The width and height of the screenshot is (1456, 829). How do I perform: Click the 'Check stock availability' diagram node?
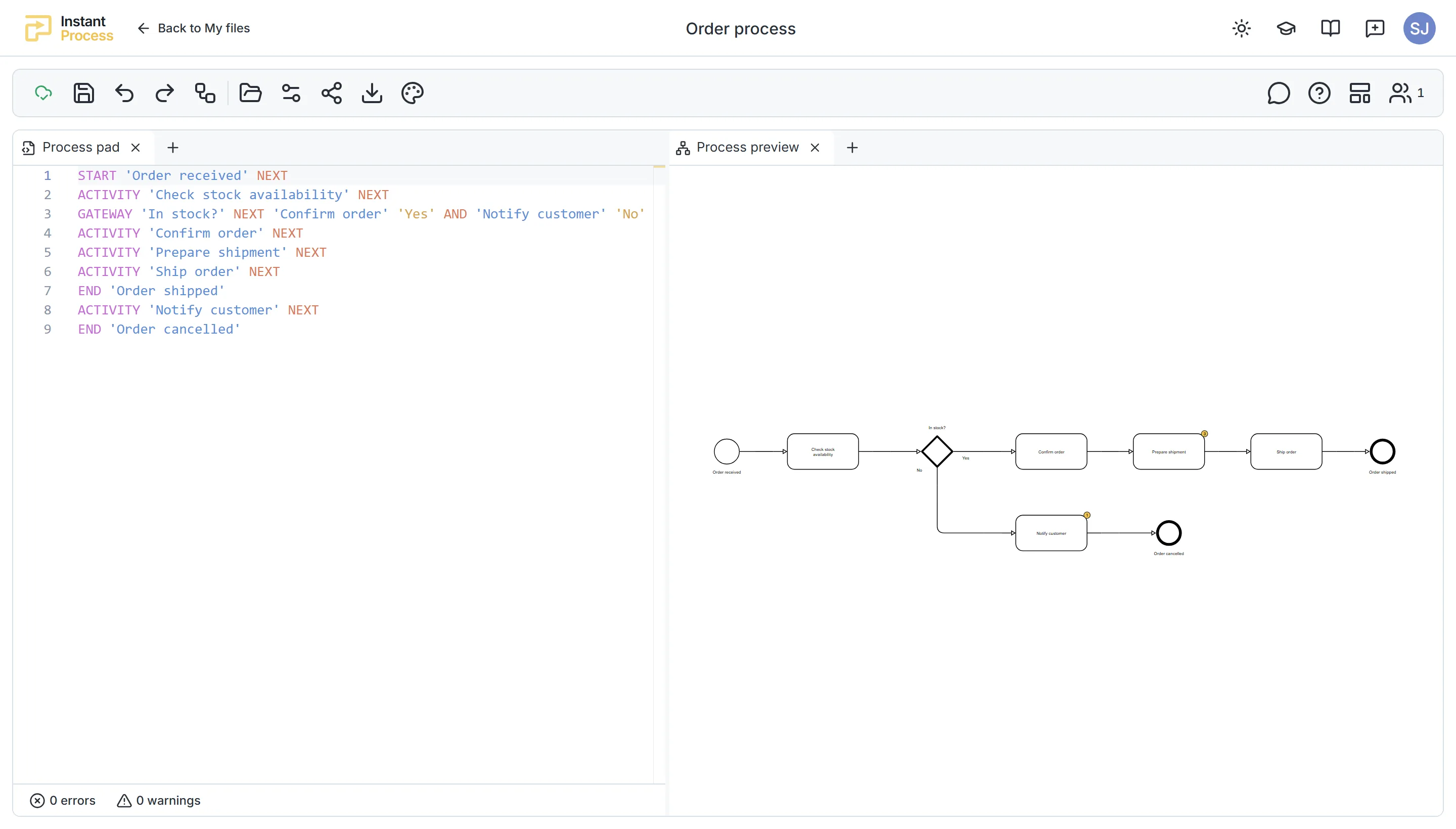pyautogui.click(x=823, y=451)
